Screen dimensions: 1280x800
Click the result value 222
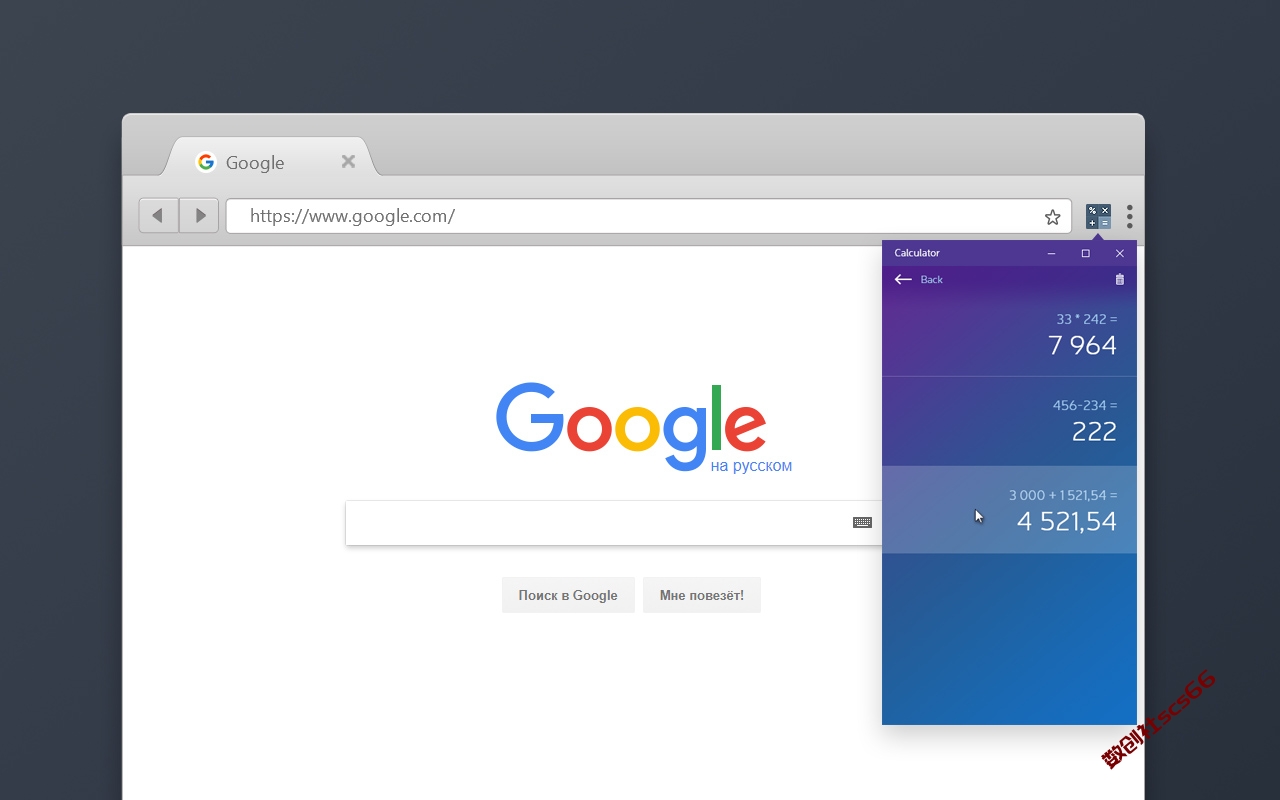pos(1094,432)
